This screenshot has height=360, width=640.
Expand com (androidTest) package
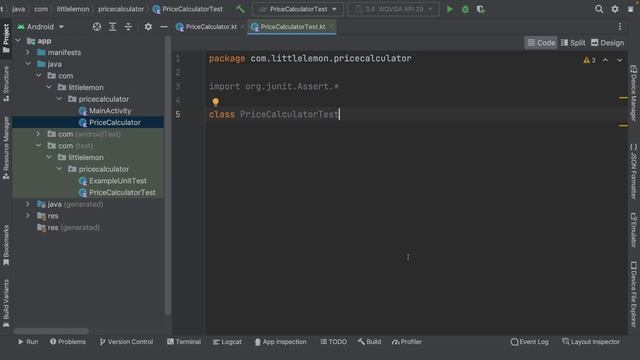[38, 134]
